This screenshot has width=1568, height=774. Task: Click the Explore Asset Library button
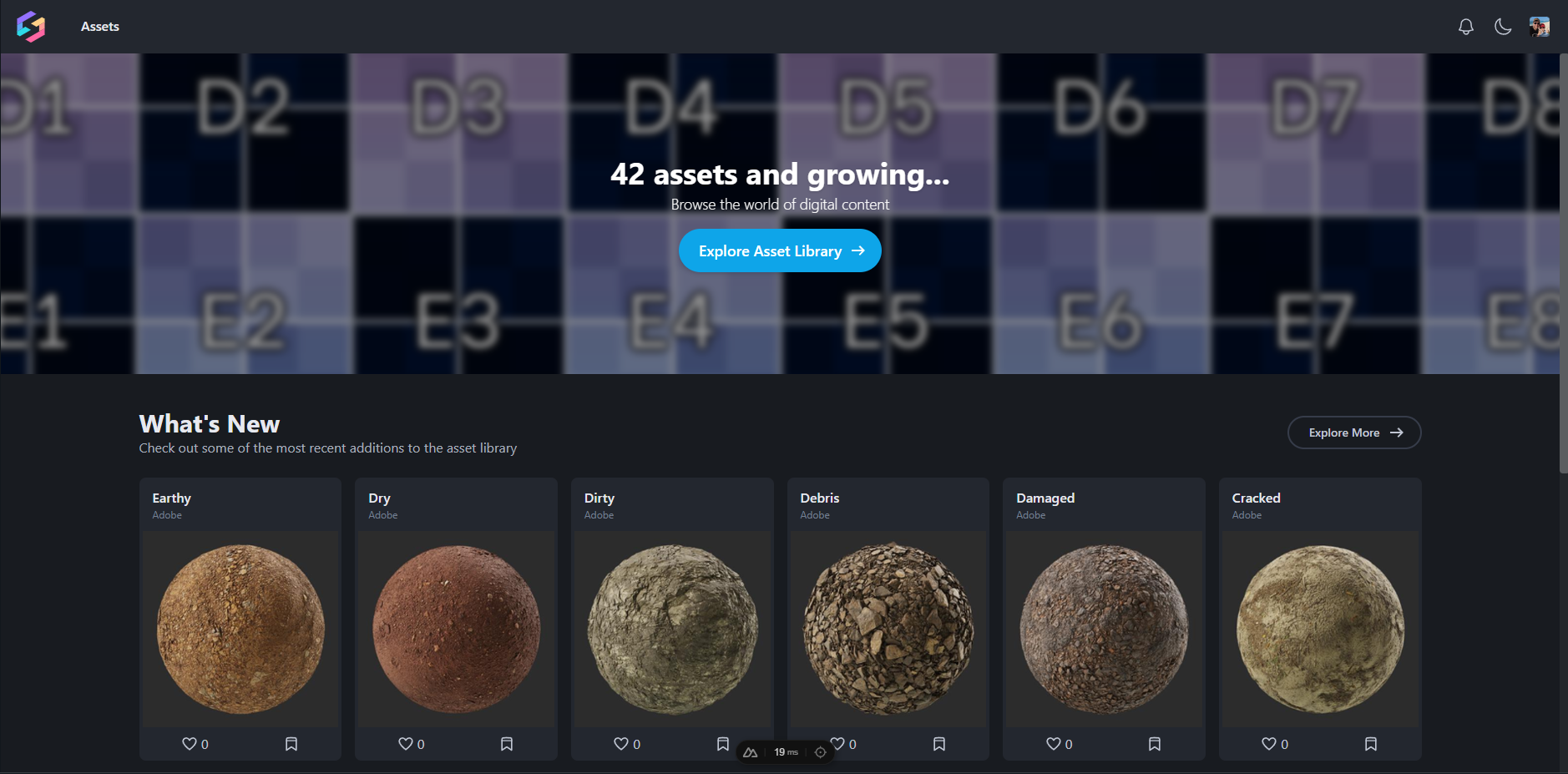780,250
